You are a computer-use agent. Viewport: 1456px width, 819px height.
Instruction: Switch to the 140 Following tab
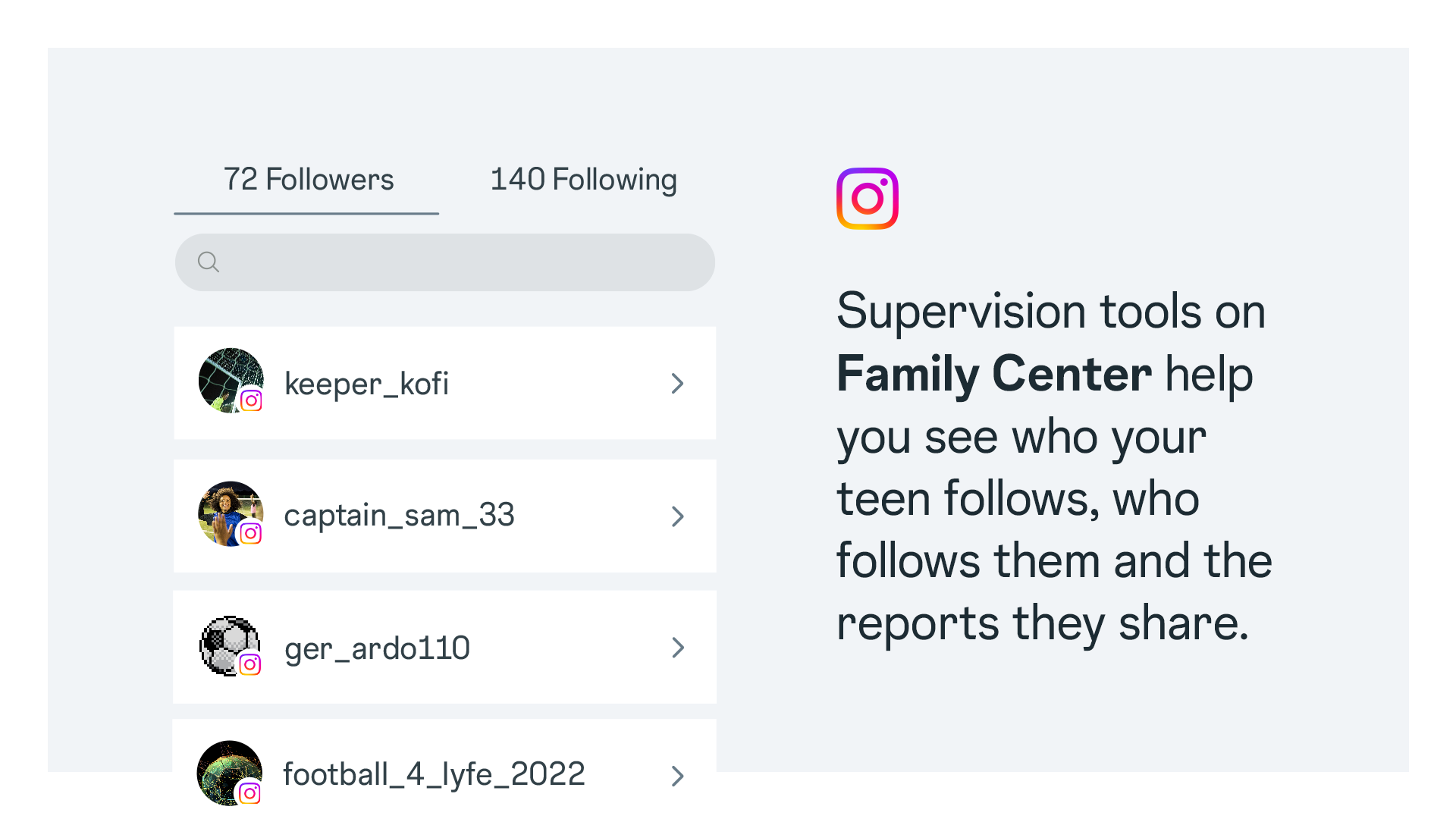[x=583, y=180]
